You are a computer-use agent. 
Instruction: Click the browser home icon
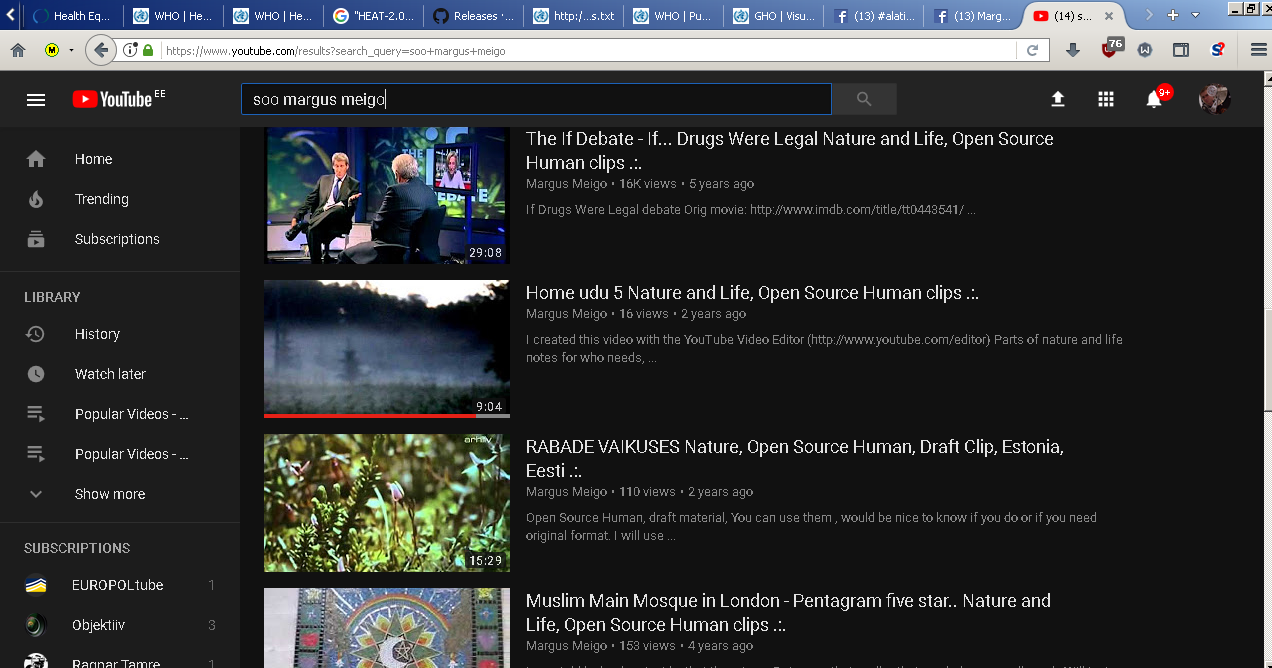point(18,50)
